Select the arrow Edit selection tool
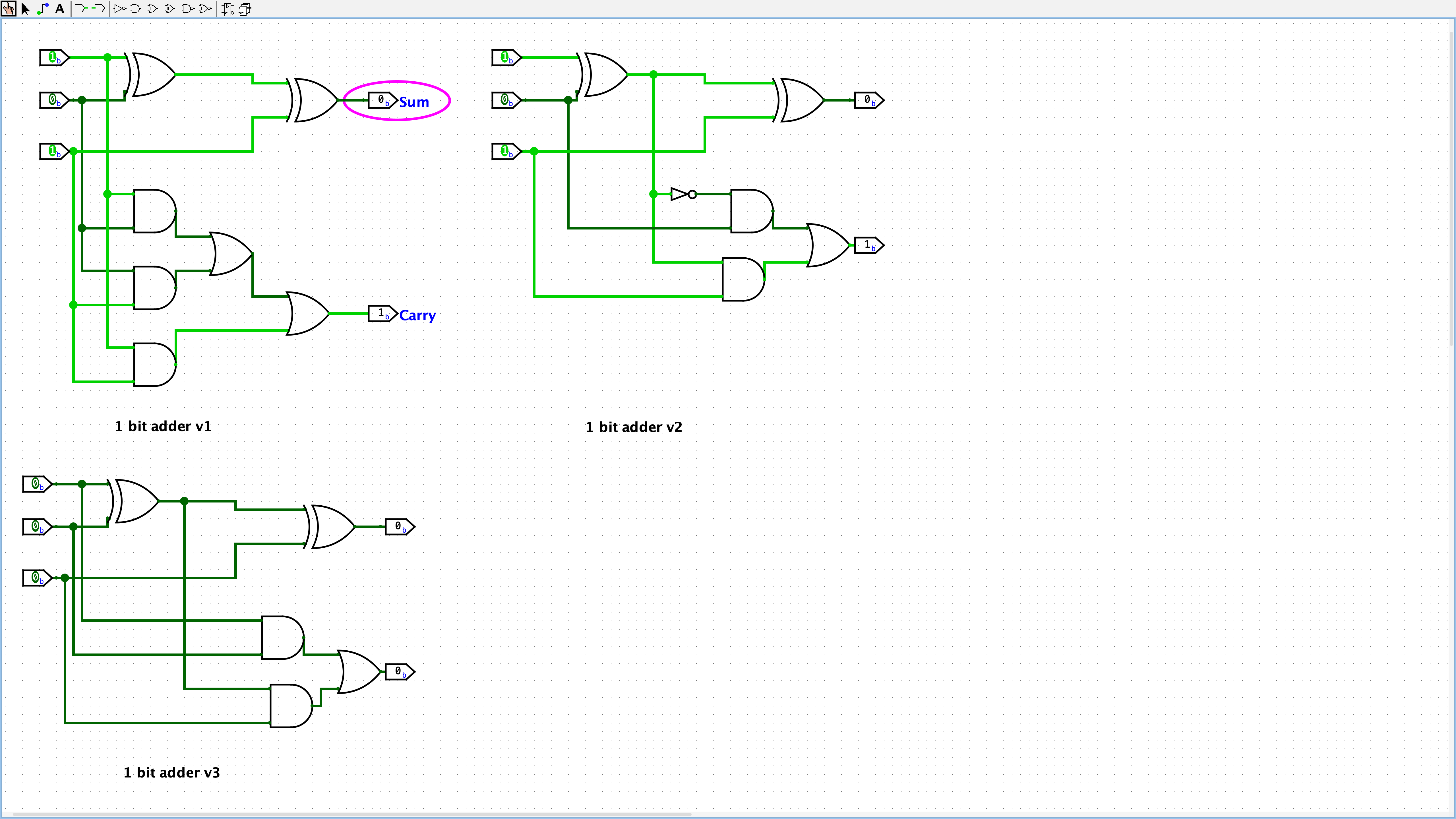This screenshot has height=819, width=1456. 25,9
